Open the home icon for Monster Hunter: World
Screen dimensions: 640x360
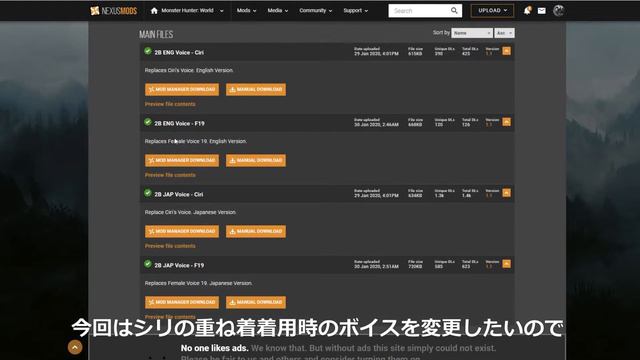pyautogui.click(x=154, y=11)
